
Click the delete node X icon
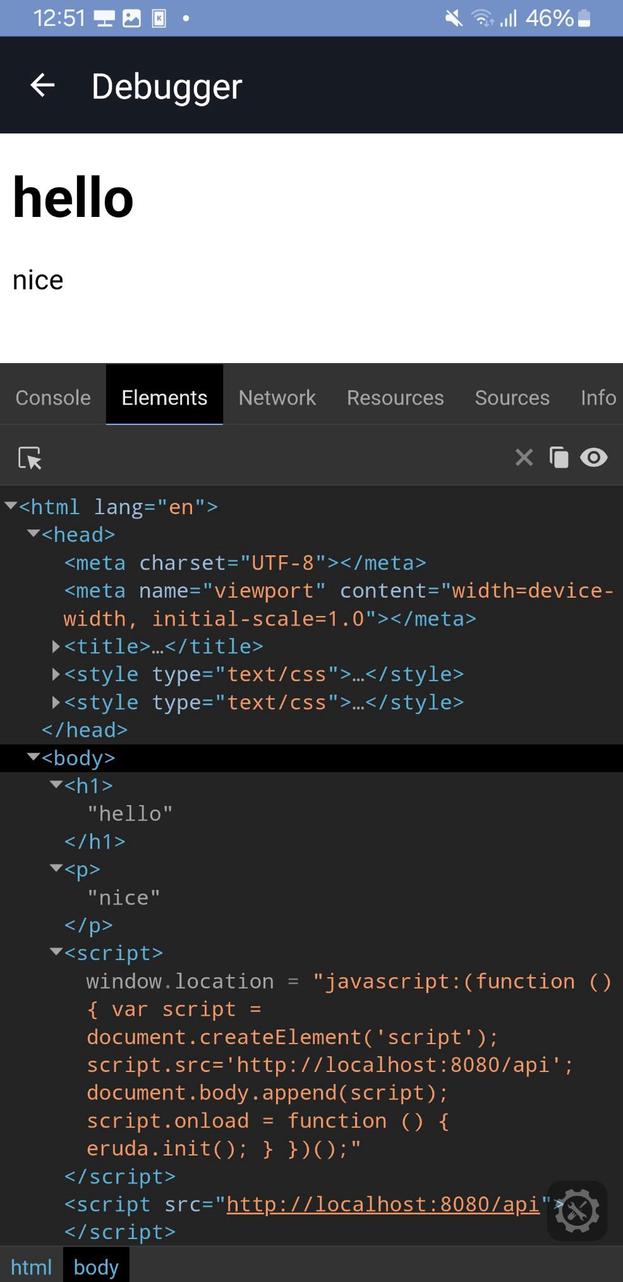524,457
